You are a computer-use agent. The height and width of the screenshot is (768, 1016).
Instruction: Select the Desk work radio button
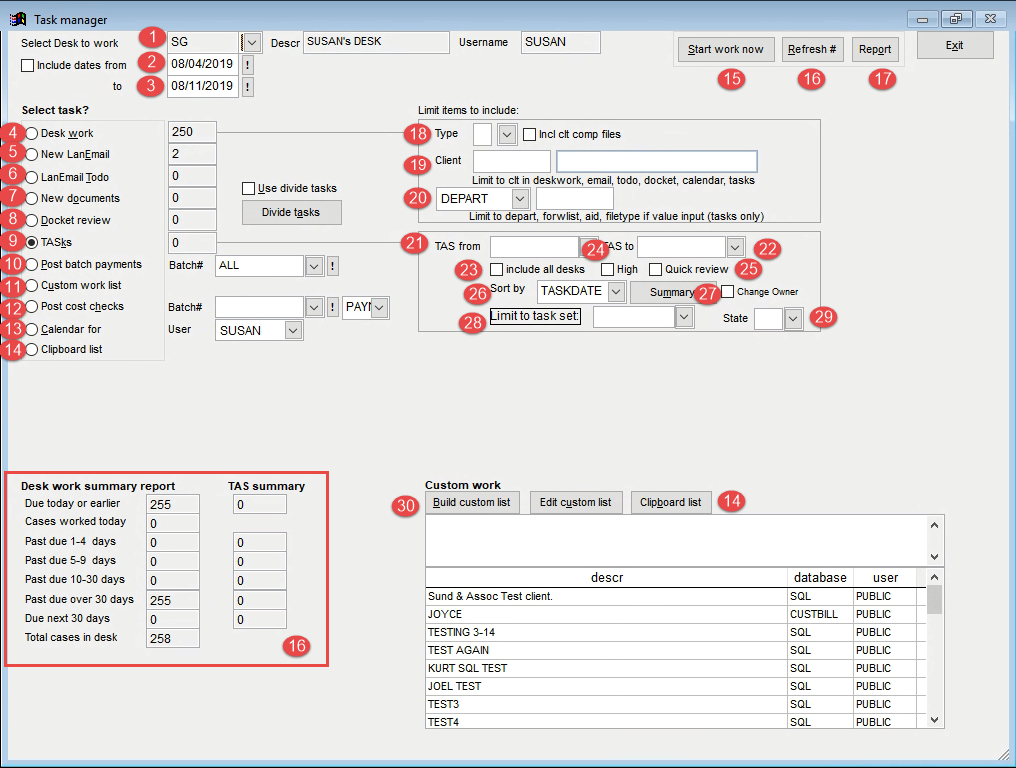[32, 134]
